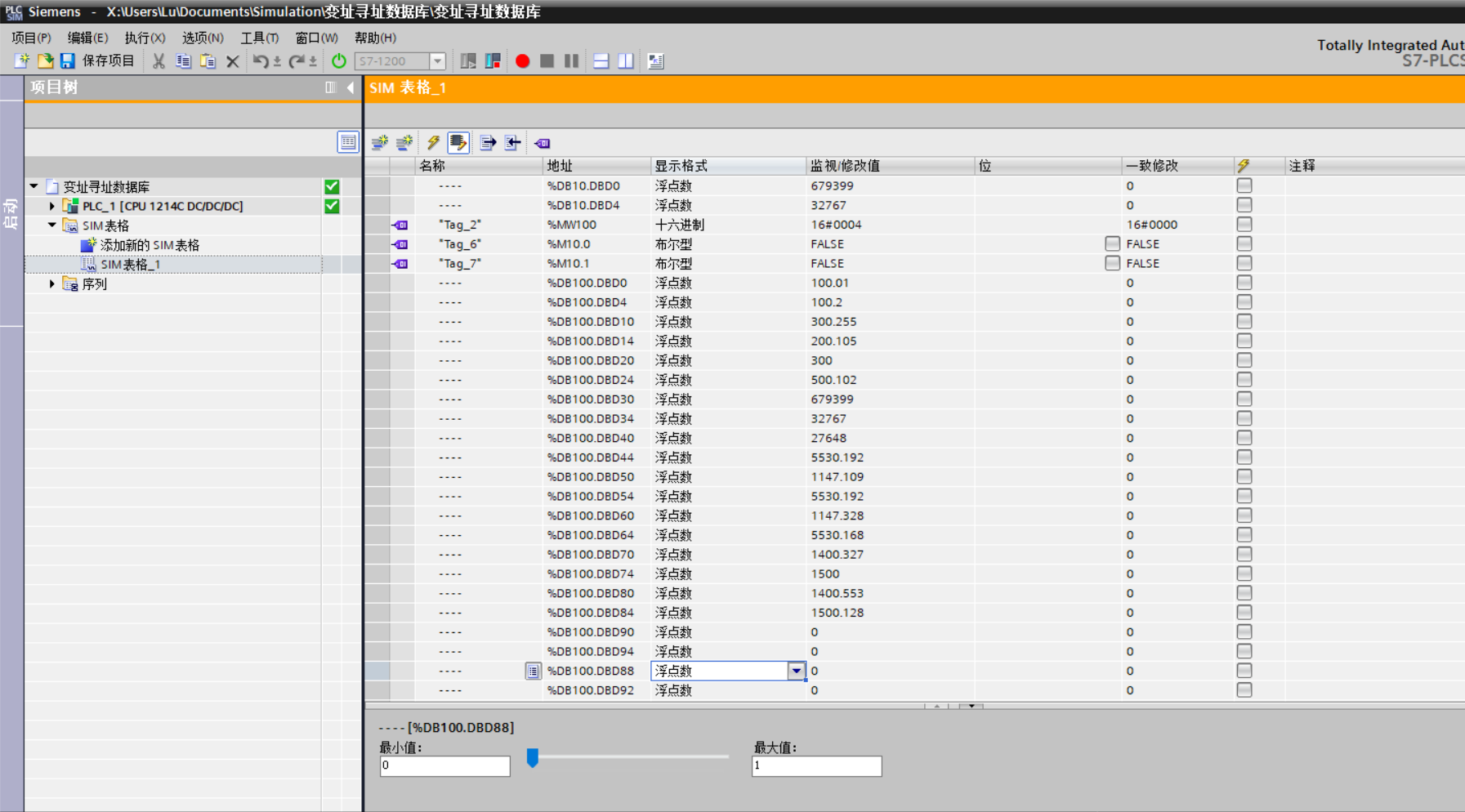Check the modify checkbox for %MW100 row
This screenshot has height=812, width=1465.
(1244, 225)
